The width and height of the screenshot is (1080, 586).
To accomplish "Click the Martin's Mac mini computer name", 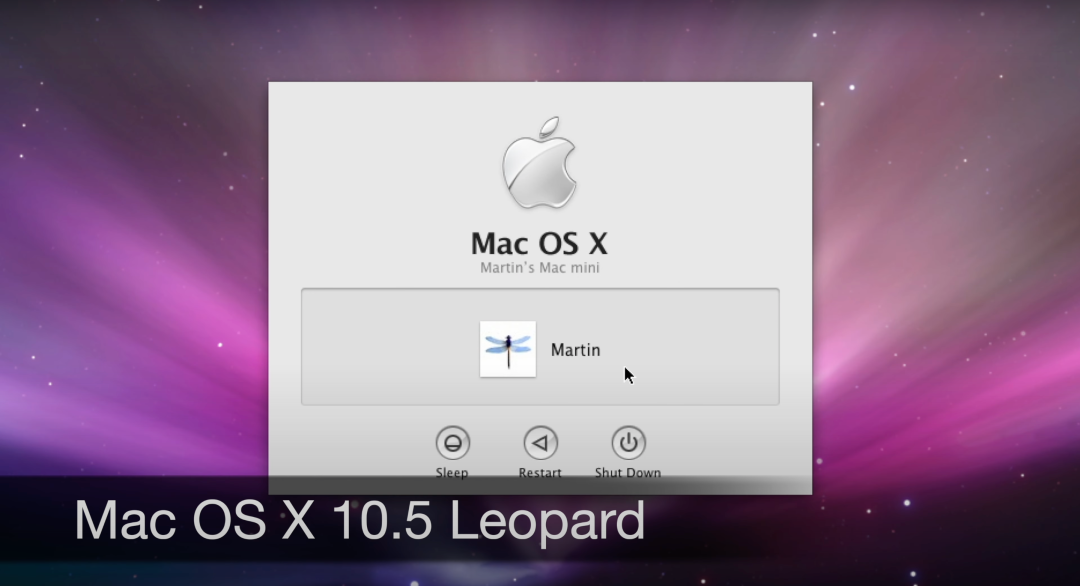I will 539,267.
